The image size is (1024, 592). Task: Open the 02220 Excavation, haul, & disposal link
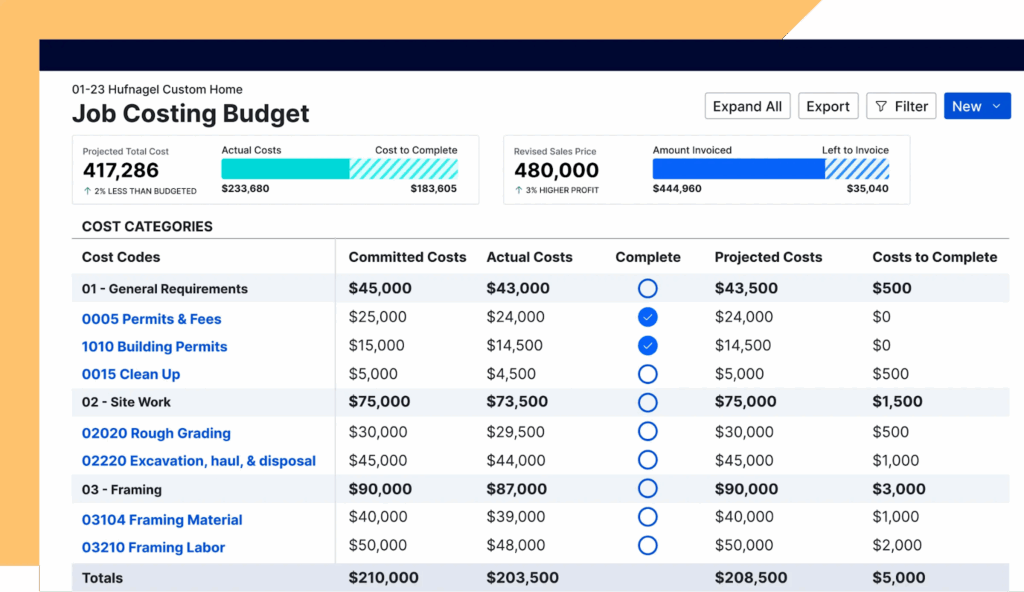198,461
